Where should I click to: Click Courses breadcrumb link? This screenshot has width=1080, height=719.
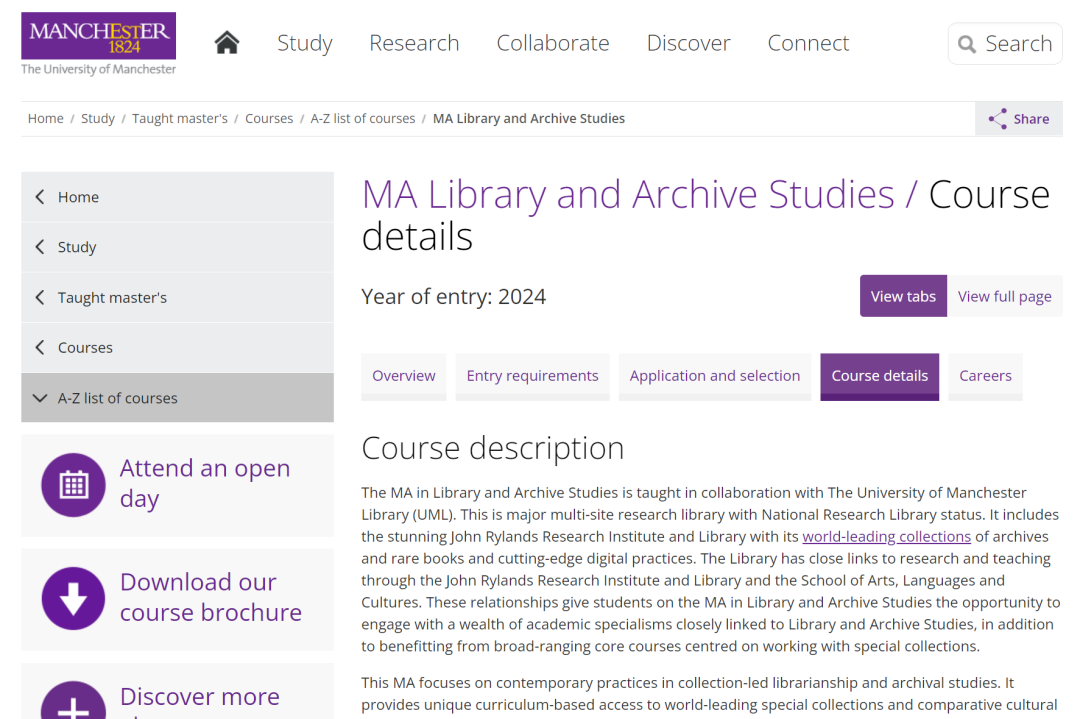click(269, 118)
